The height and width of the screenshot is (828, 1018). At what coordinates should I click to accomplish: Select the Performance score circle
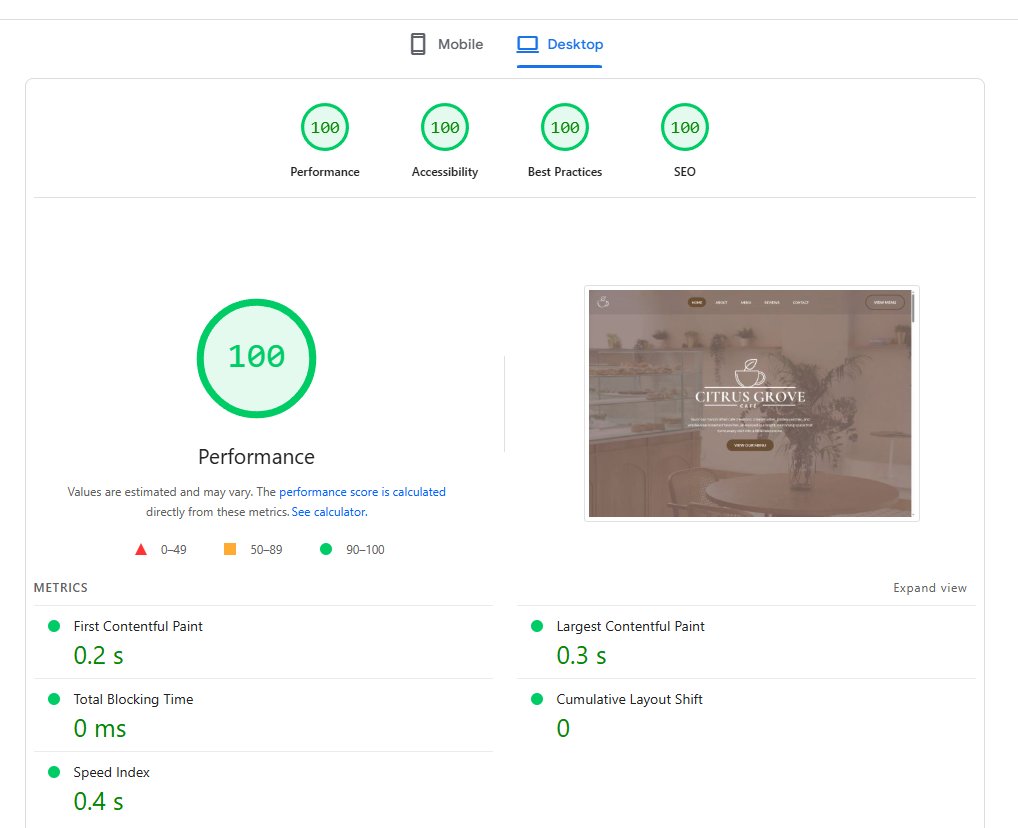pos(324,127)
